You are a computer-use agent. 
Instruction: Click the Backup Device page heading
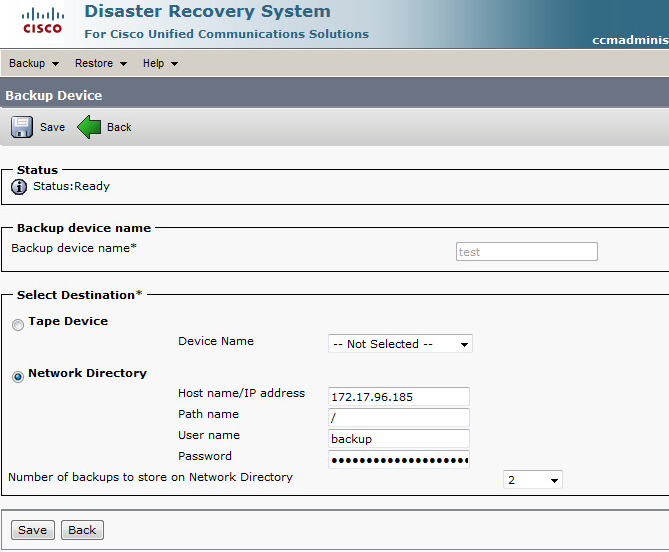[54, 96]
